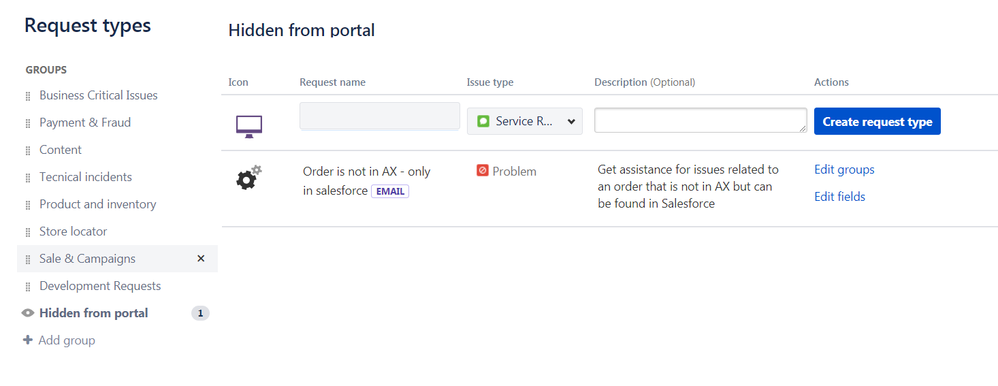Click the plus icon next to Add group
998x386 pixels.
(x=27, y=340)
